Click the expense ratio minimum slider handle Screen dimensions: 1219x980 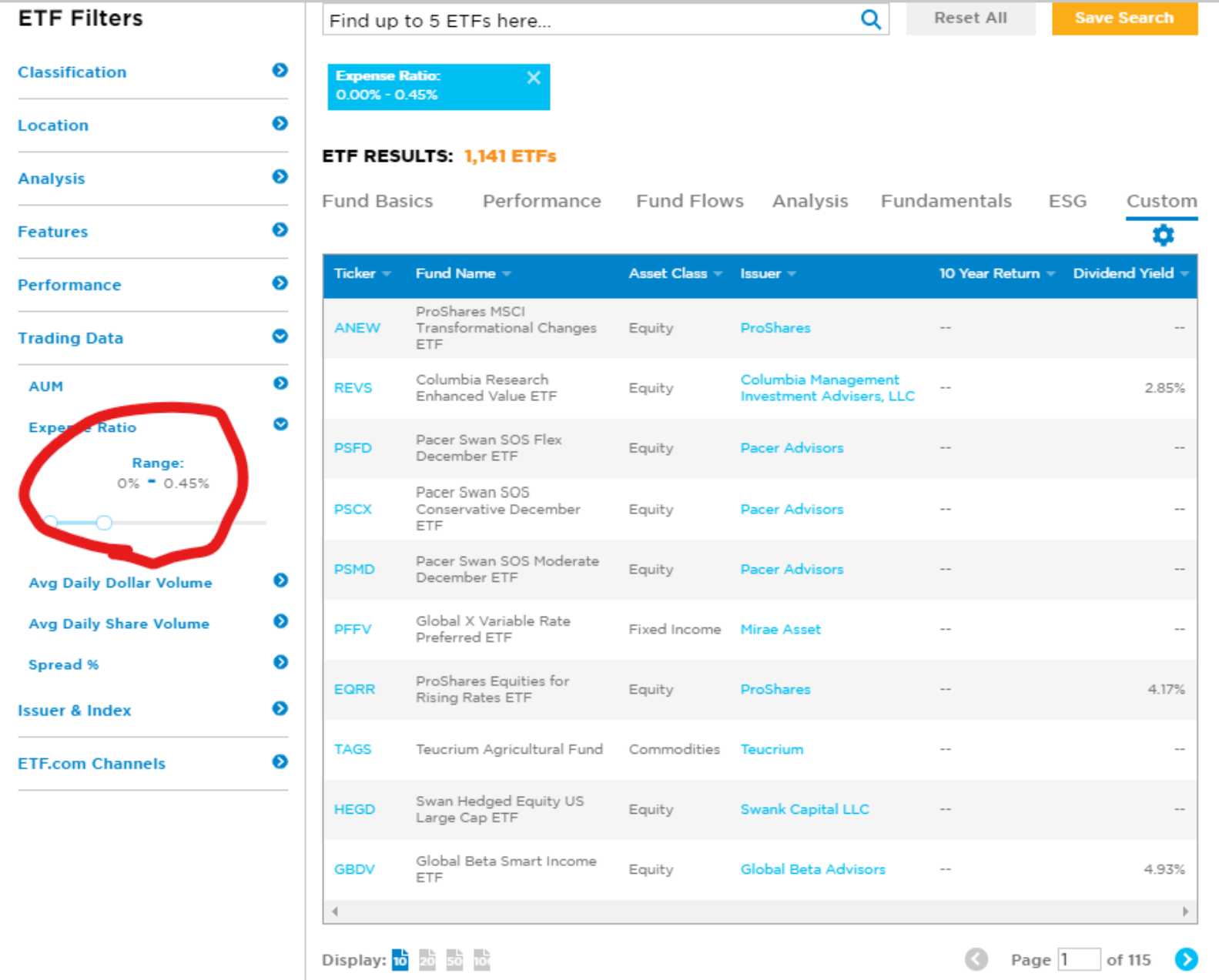(x=50, y=522)
